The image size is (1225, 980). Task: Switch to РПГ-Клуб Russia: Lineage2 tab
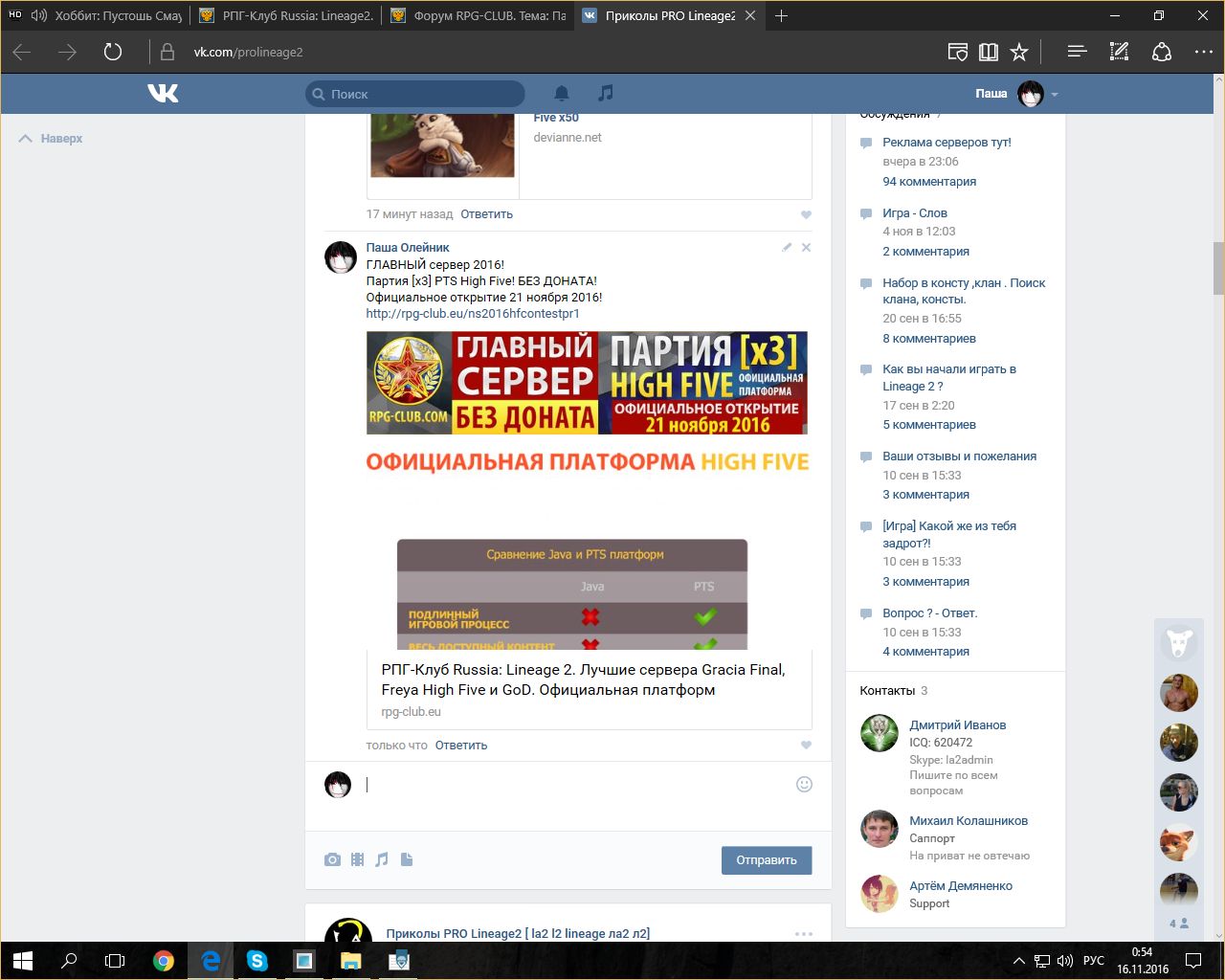(x=285, y=15)
